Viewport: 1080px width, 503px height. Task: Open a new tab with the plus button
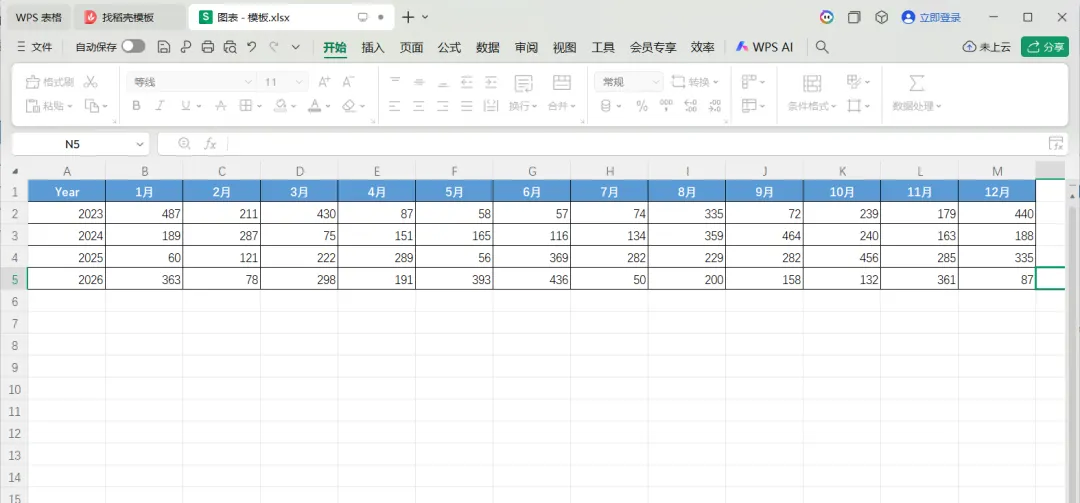[x=408, y=17]
